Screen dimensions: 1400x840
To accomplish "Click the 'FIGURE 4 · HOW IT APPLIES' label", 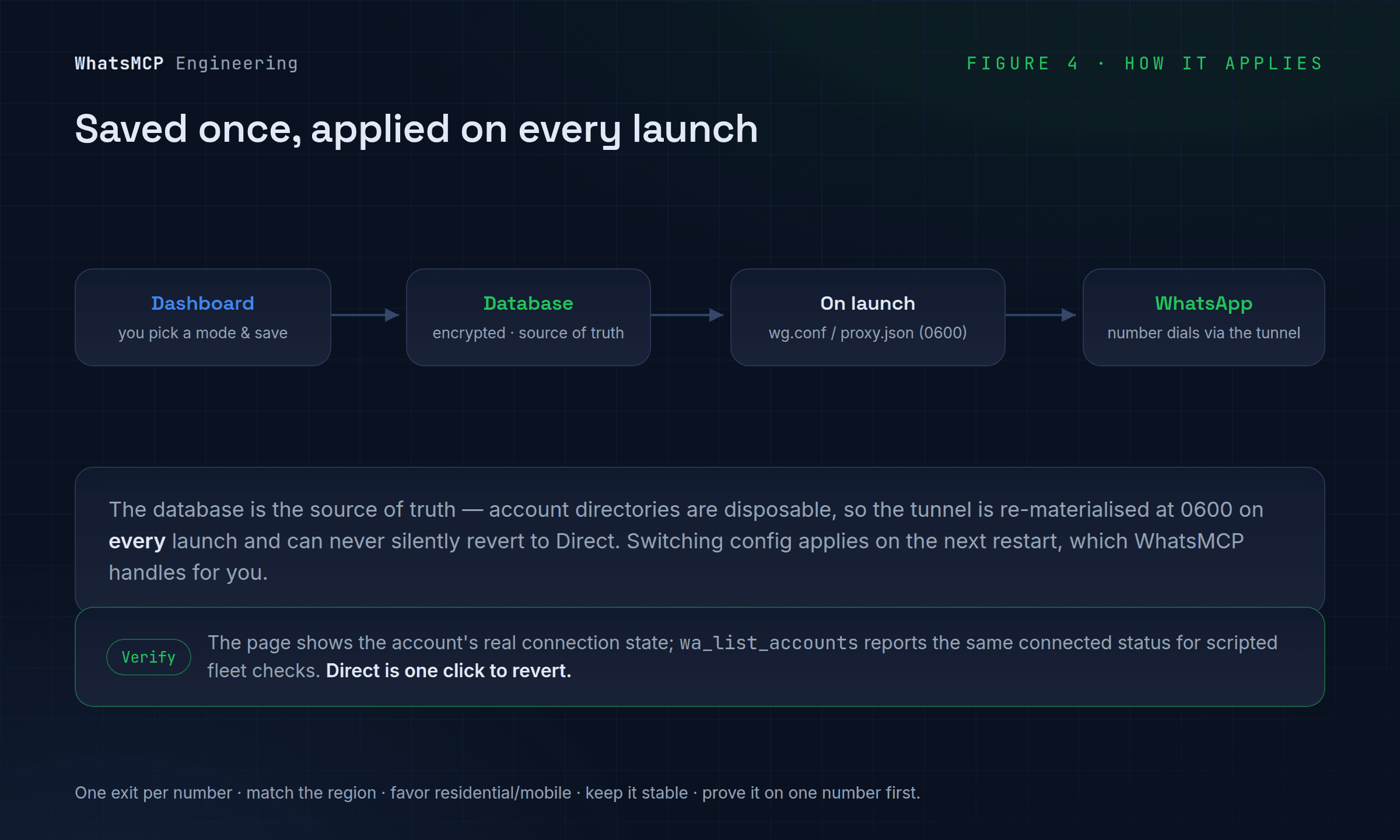I will 1144,63.
